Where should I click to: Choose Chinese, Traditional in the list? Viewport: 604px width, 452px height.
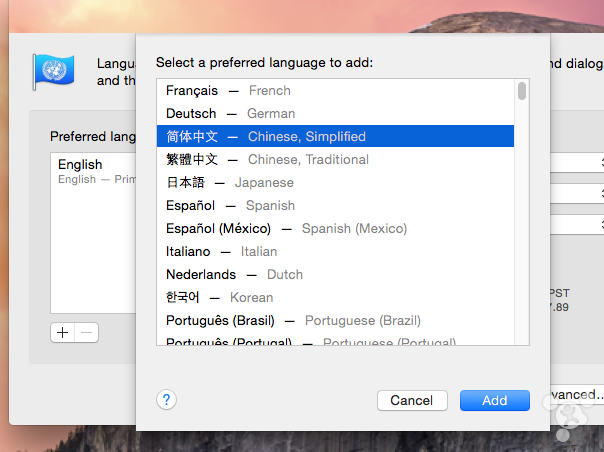point(267,160)
